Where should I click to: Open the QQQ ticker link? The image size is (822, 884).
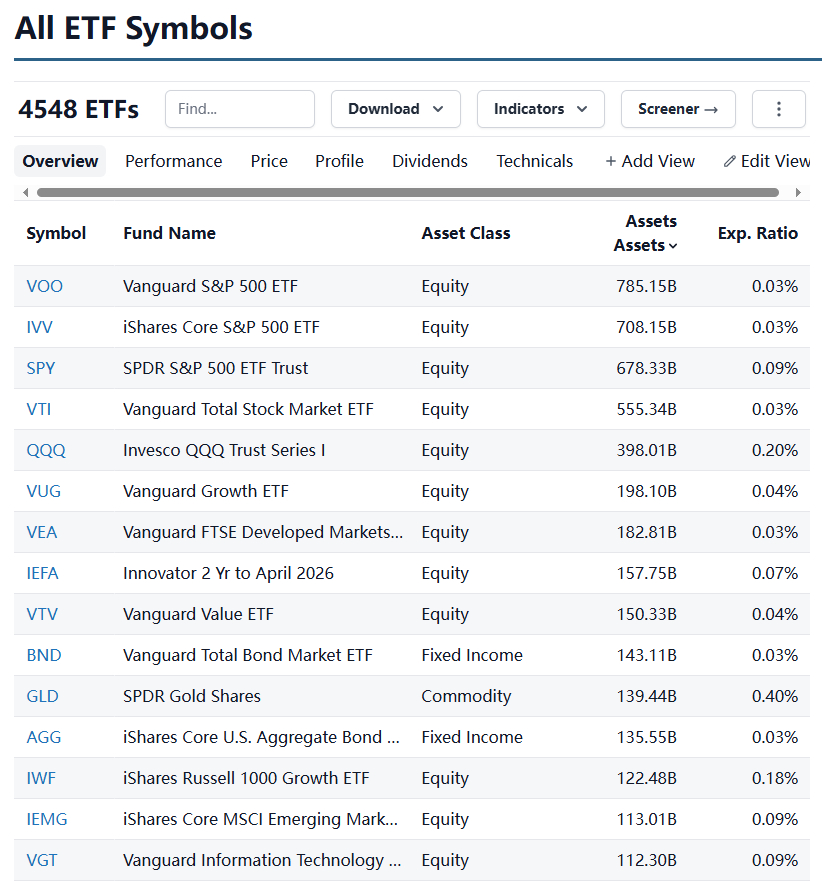(46, 450)
